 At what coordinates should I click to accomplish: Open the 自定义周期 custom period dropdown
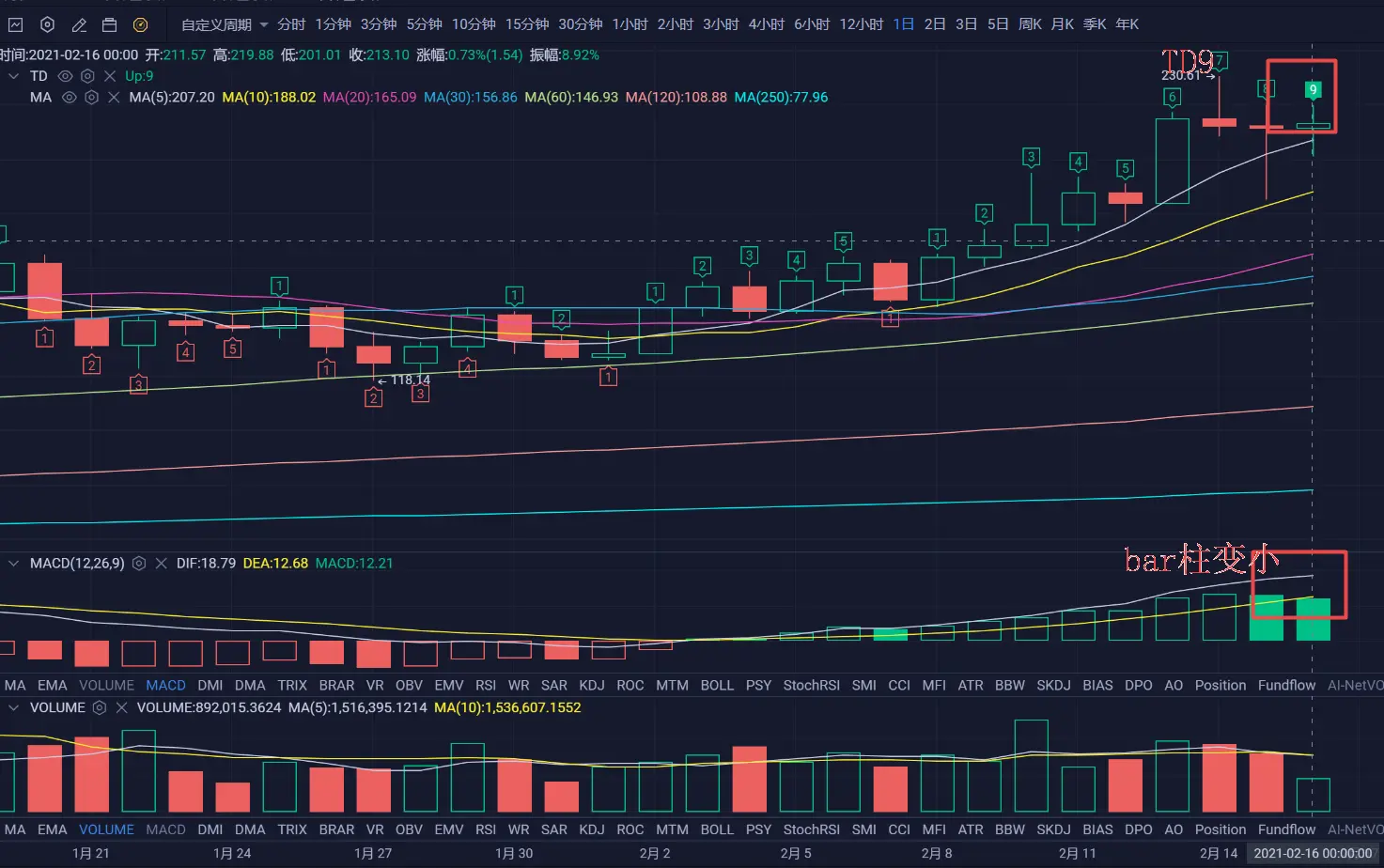(x=224, y=24)
